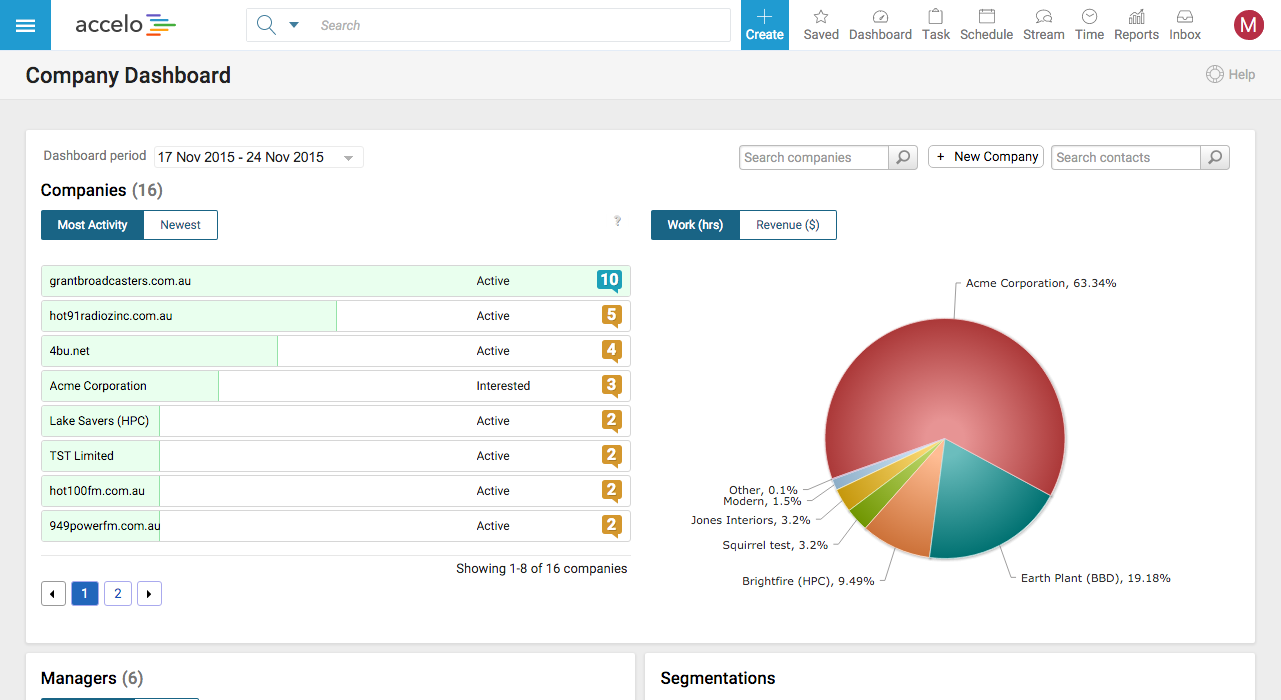Open the Schedule calendar icon
Image resolution: width=1281 pixels, height=700 pixels.
(987, 17)
